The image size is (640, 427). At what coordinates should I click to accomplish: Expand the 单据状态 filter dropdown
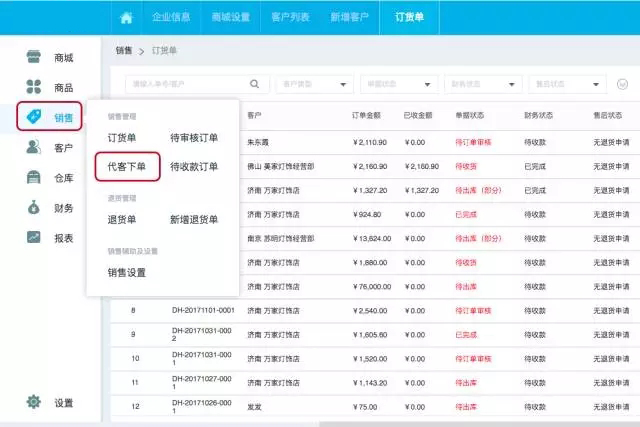pyautogui.click(x=398, y=84)
